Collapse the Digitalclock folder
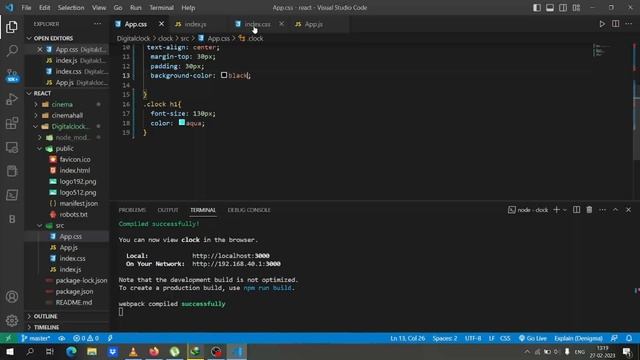This screenshot has height=360, width=640. [x=36, y=127]
